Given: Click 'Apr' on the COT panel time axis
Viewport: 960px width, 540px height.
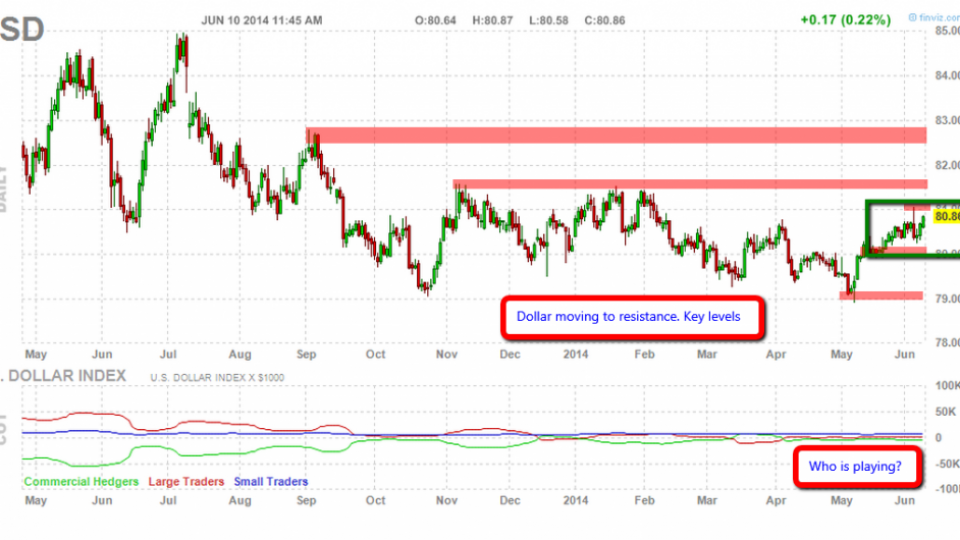Looking at the screenshot, I should 776,500.
